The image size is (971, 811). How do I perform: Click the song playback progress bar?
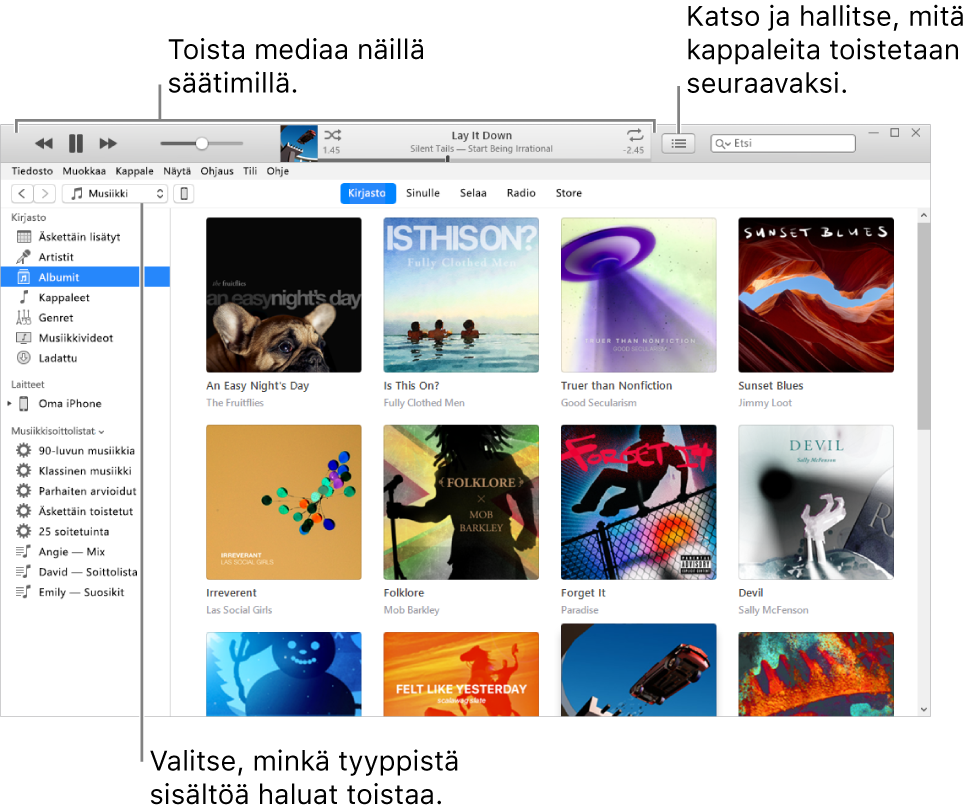[484, 160]
